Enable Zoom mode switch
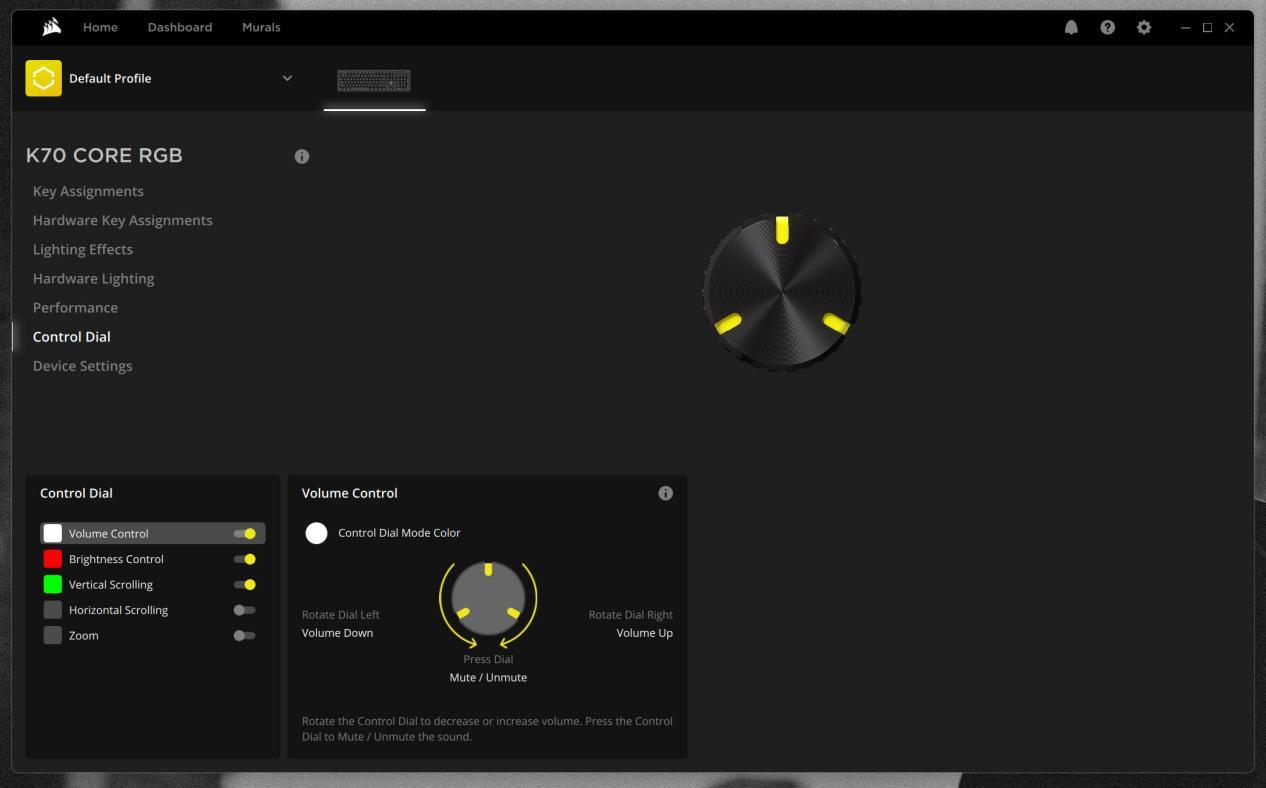The image size is (1266, 788). tap(245, 635)
